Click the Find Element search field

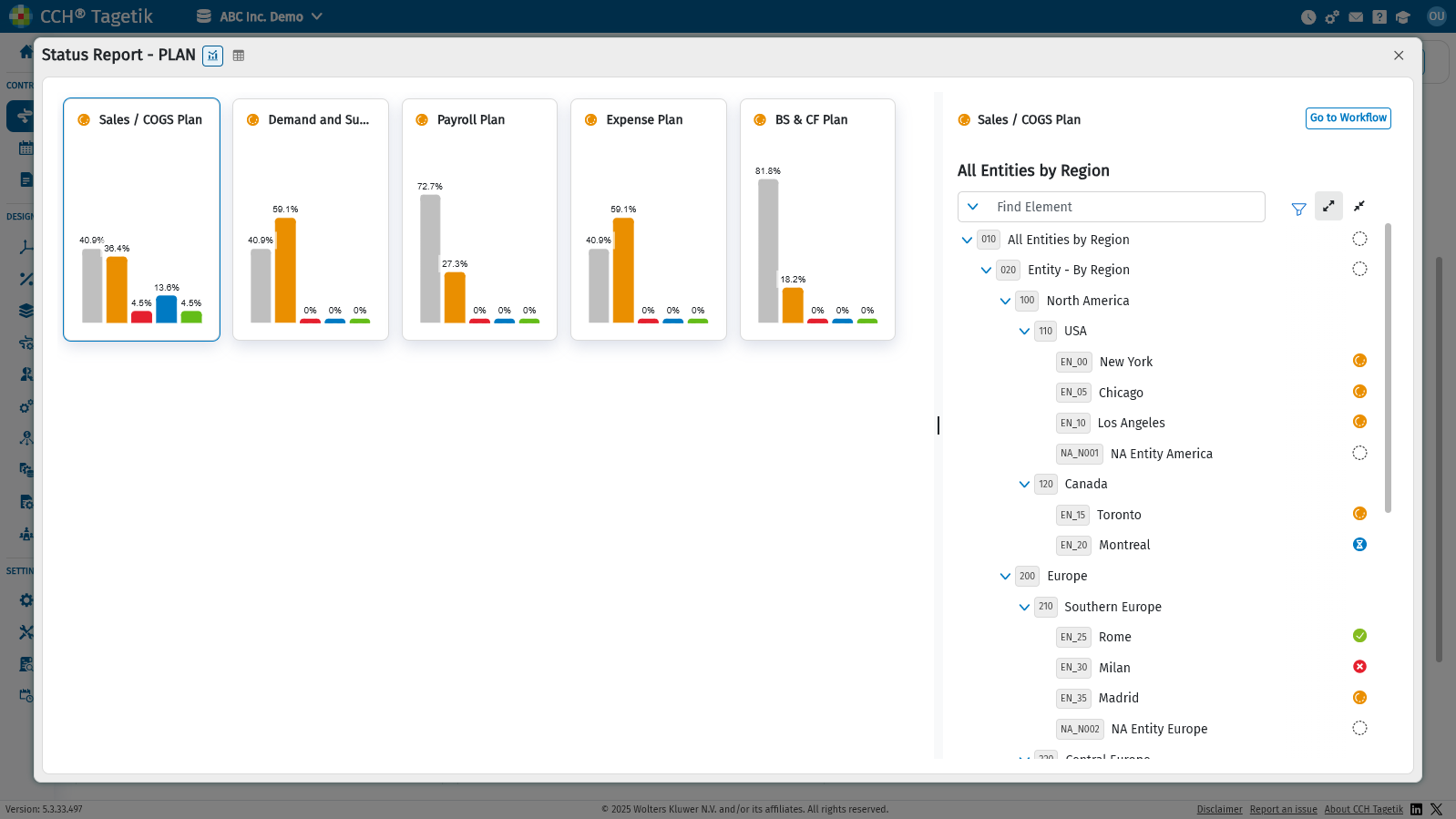tap(1112, 207)
